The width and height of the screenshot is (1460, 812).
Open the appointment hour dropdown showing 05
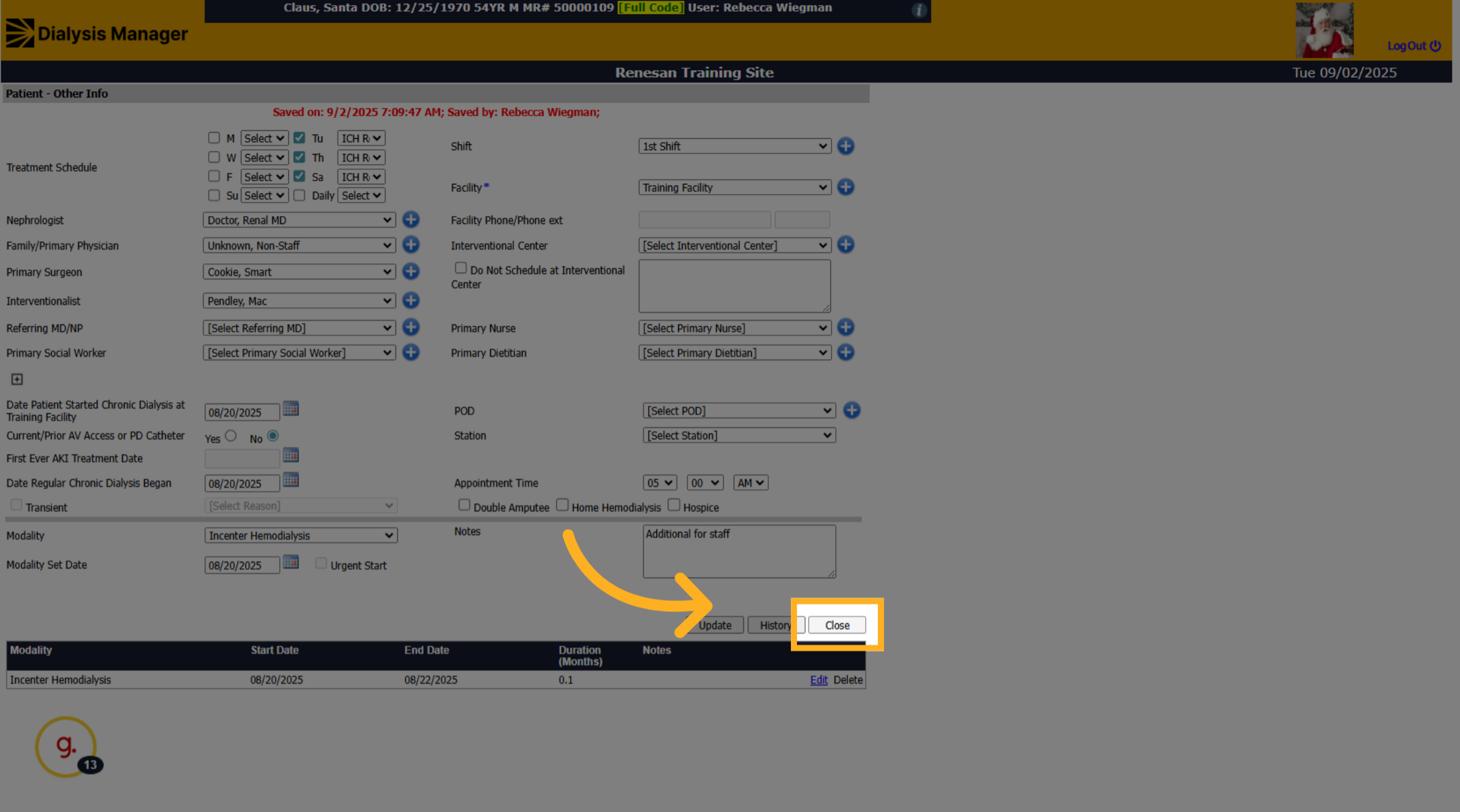click(x=660, y=483)
